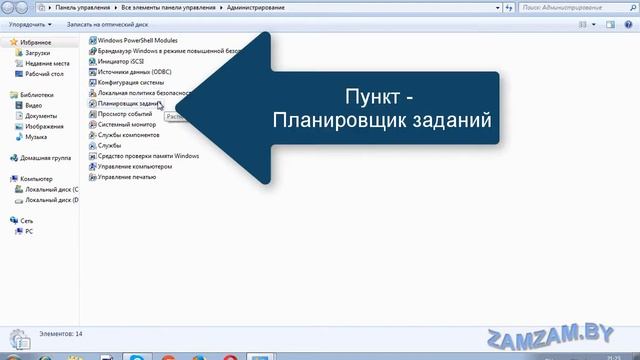Select PC under Сеть
640x360 pixels.
29,231
